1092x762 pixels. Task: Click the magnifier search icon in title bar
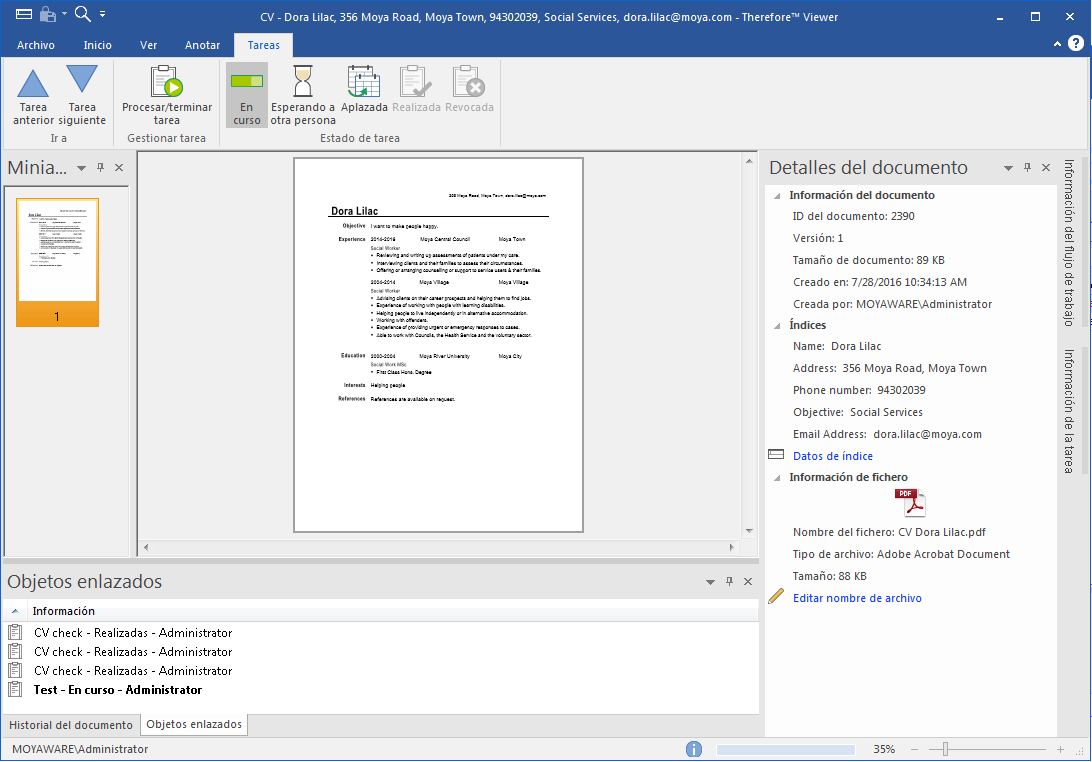(x=82, y=14)
